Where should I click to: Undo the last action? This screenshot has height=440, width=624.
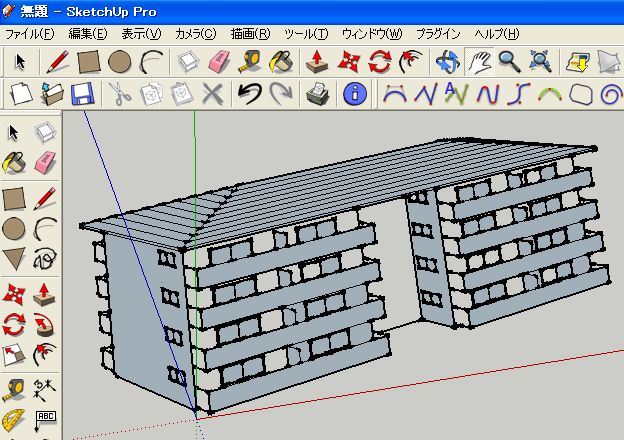pos(250,94)
